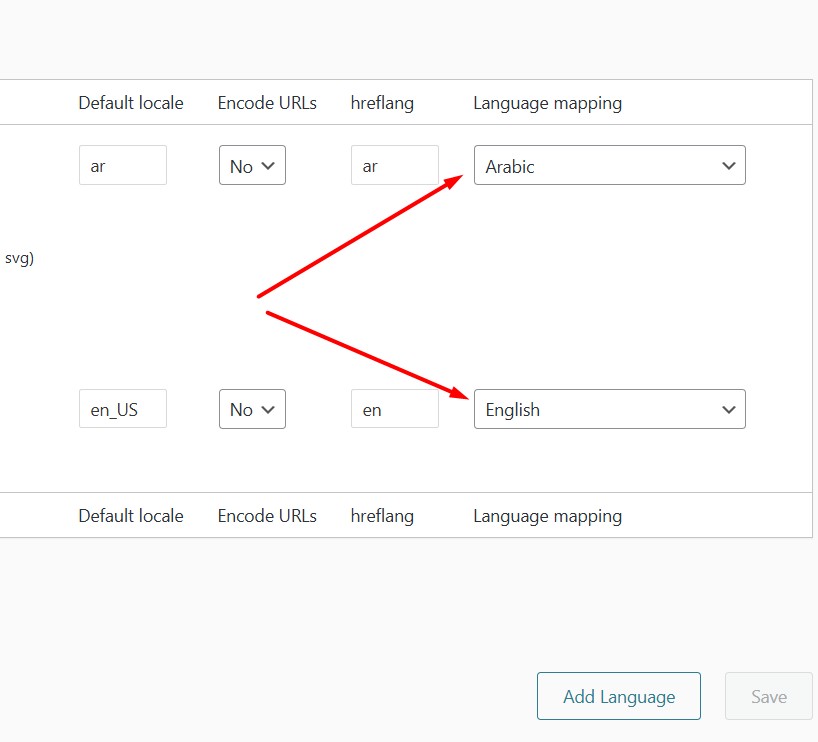
Task: Click bottom Encode URLs footer label
Action: [267, 516]
